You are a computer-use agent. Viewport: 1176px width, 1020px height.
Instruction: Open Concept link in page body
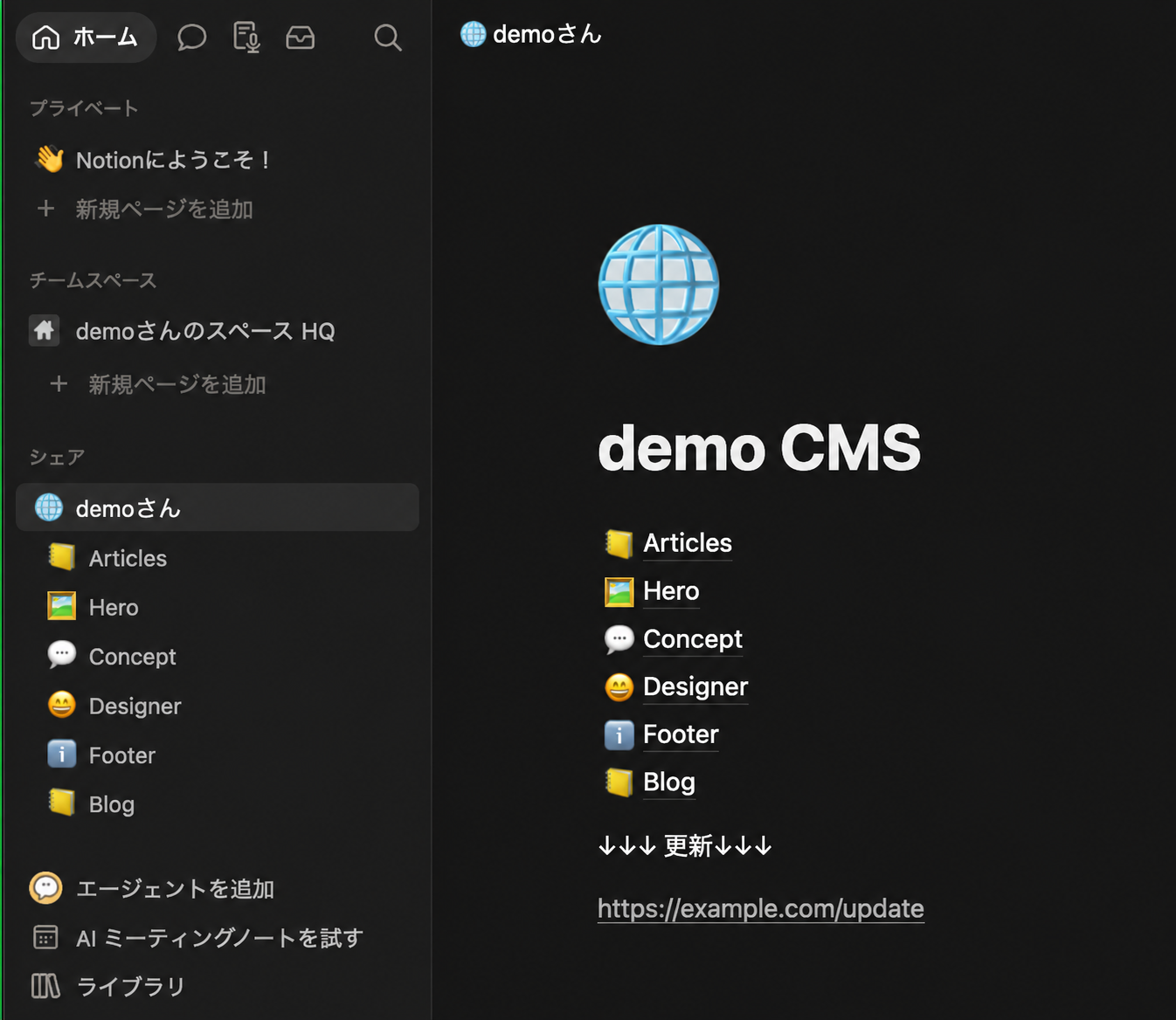click(x=693, y=639)
